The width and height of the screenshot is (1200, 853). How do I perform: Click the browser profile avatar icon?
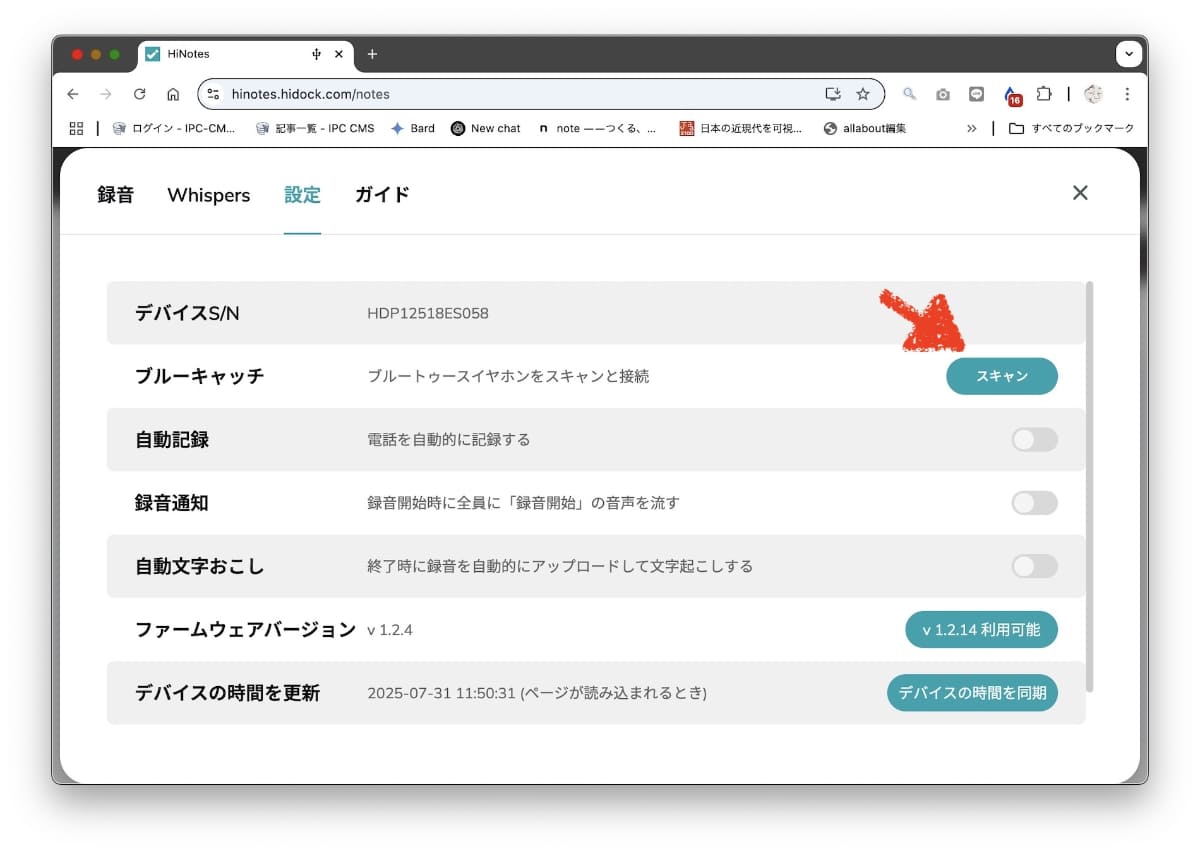click(1093, 93)
